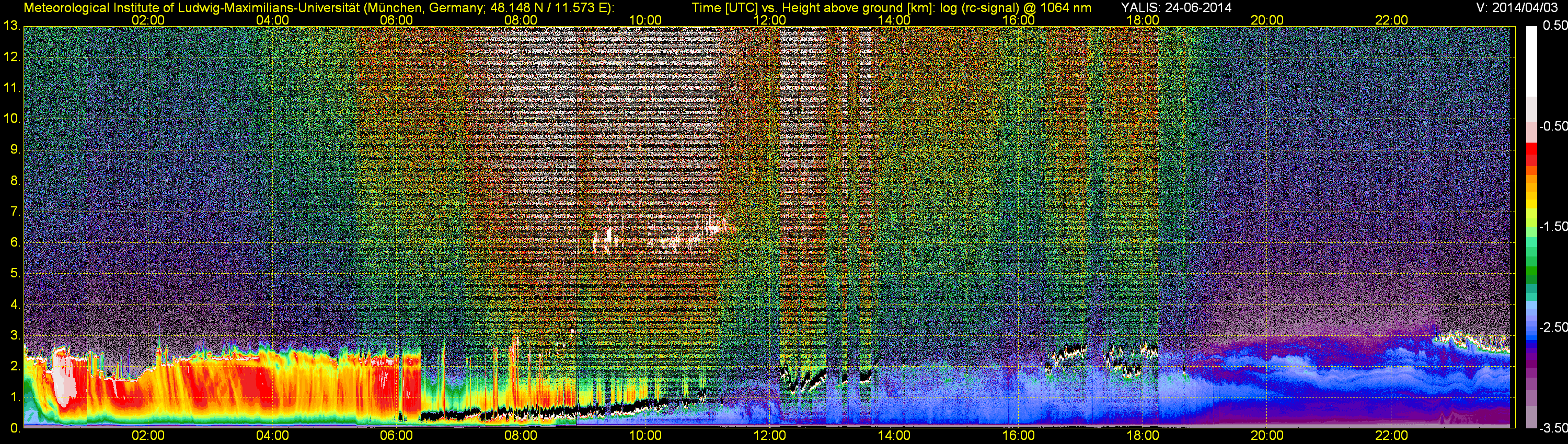Image resolution: width=1568 pixels, height=444 pixels.
Task: Click the 06:00 label on the bottom time axis
Action: coord(396,436)
